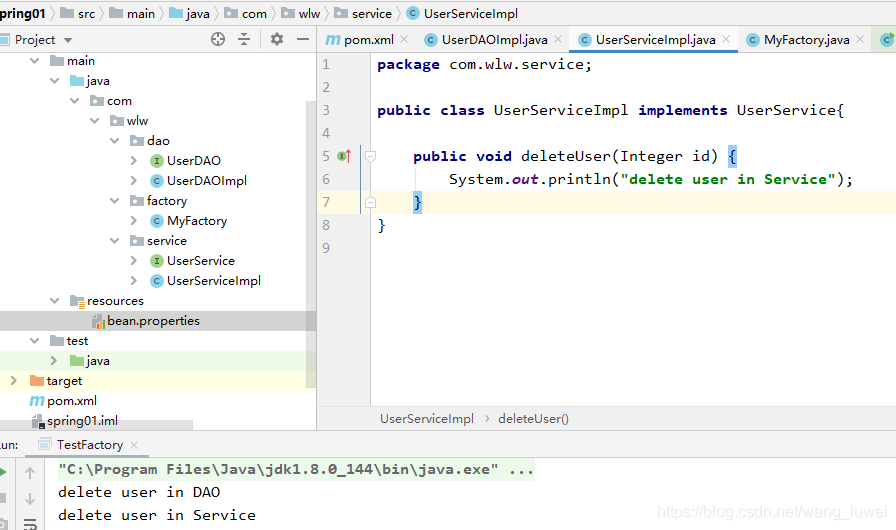896x530 pixels.
Task: Expand the java folder under test
Action: tap(54, 360)
